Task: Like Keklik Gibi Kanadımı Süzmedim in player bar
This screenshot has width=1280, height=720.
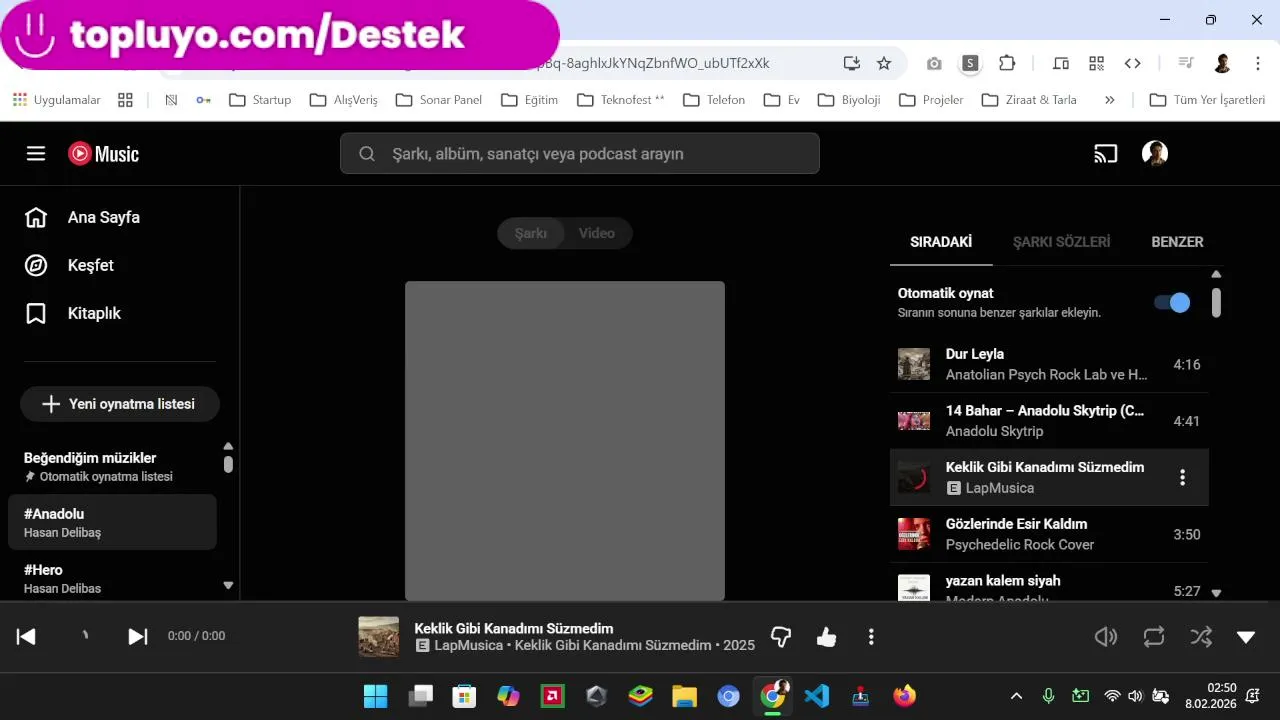Action: pyautogui.click(x=826, y=637)
